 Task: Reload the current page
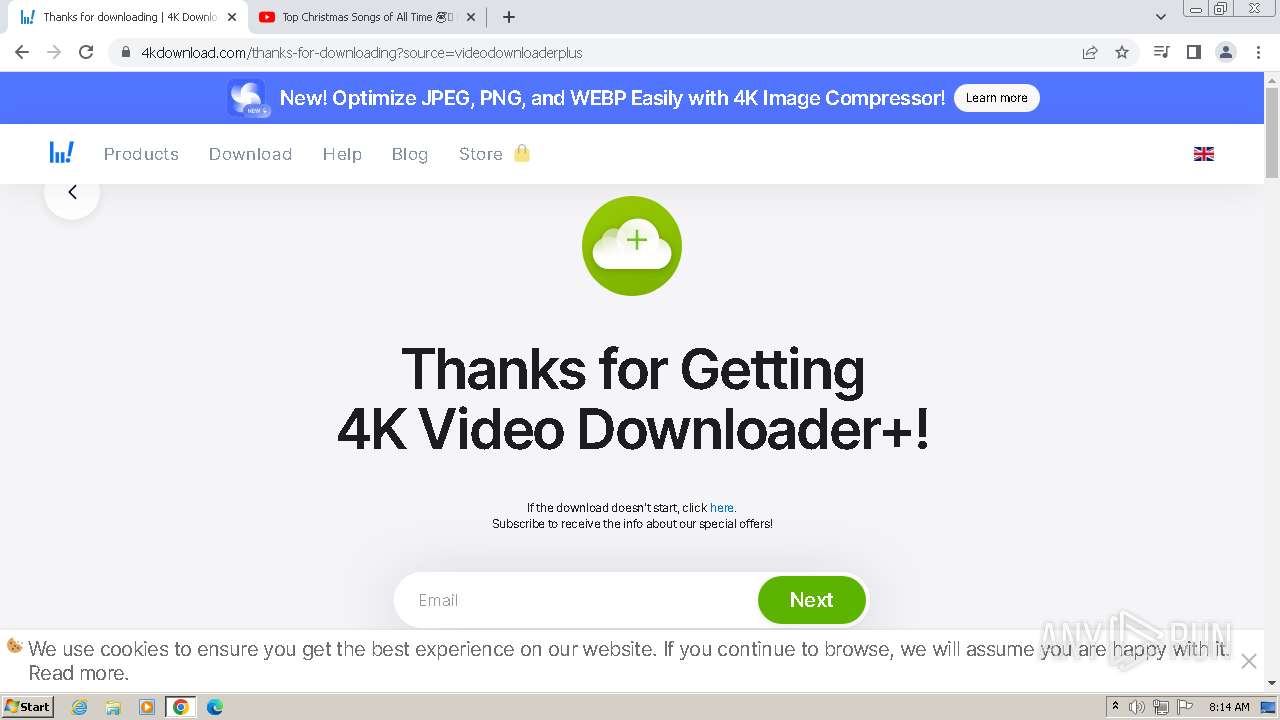pyautogui.click(x=86, y=52)
